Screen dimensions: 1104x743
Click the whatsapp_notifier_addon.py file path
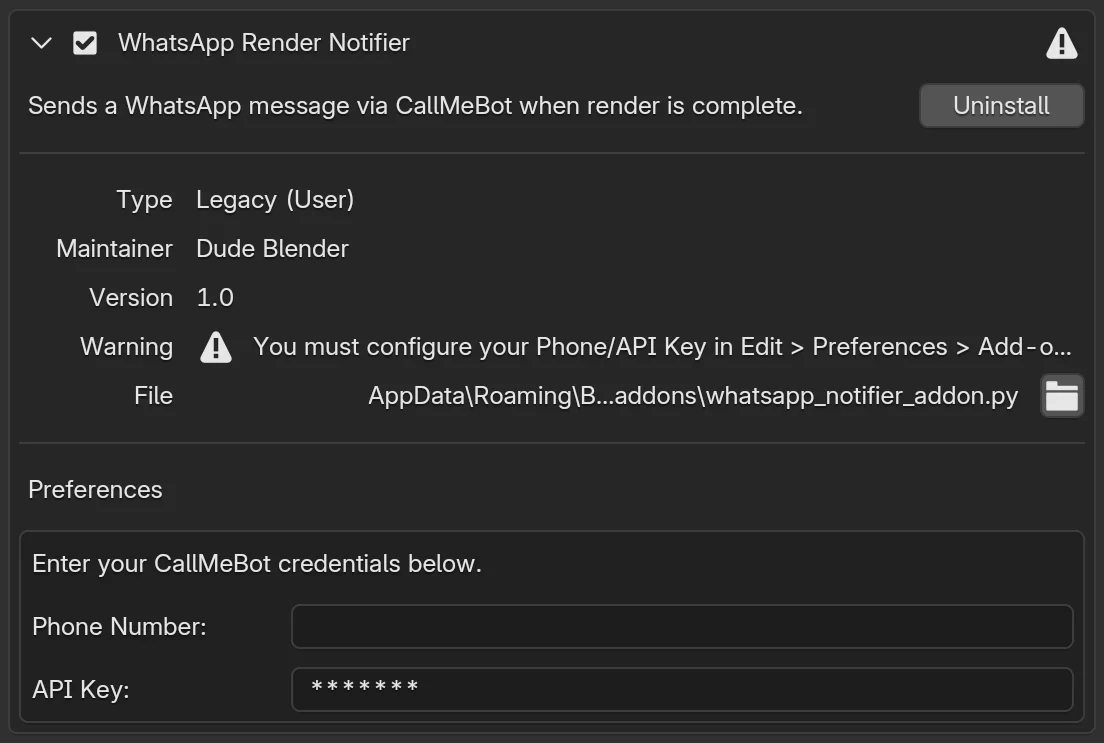point(692,396)
